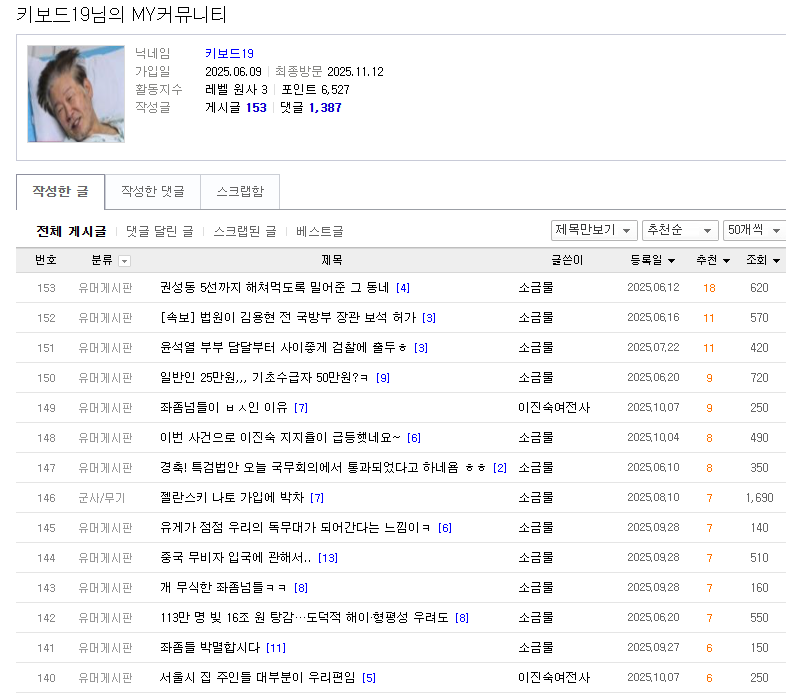786x696 pixels.
Task: Open post 중국 무비자 입국에 관해서
Action: point(235,558)
